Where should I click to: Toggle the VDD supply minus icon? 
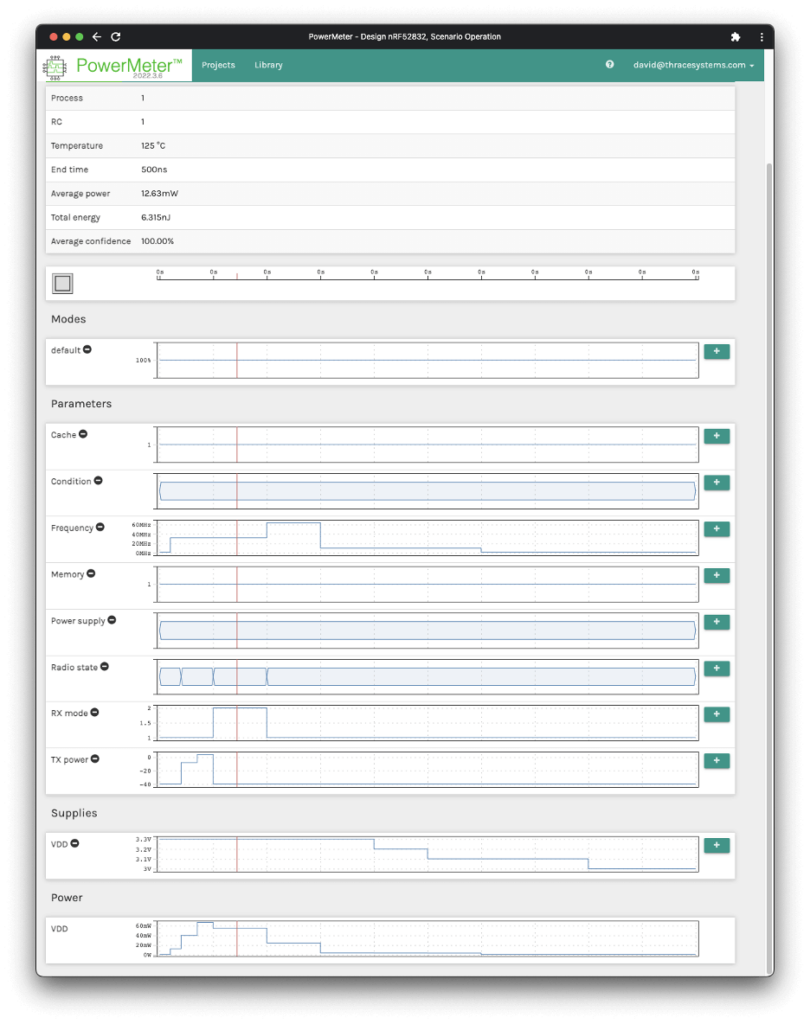click(75, 843)
